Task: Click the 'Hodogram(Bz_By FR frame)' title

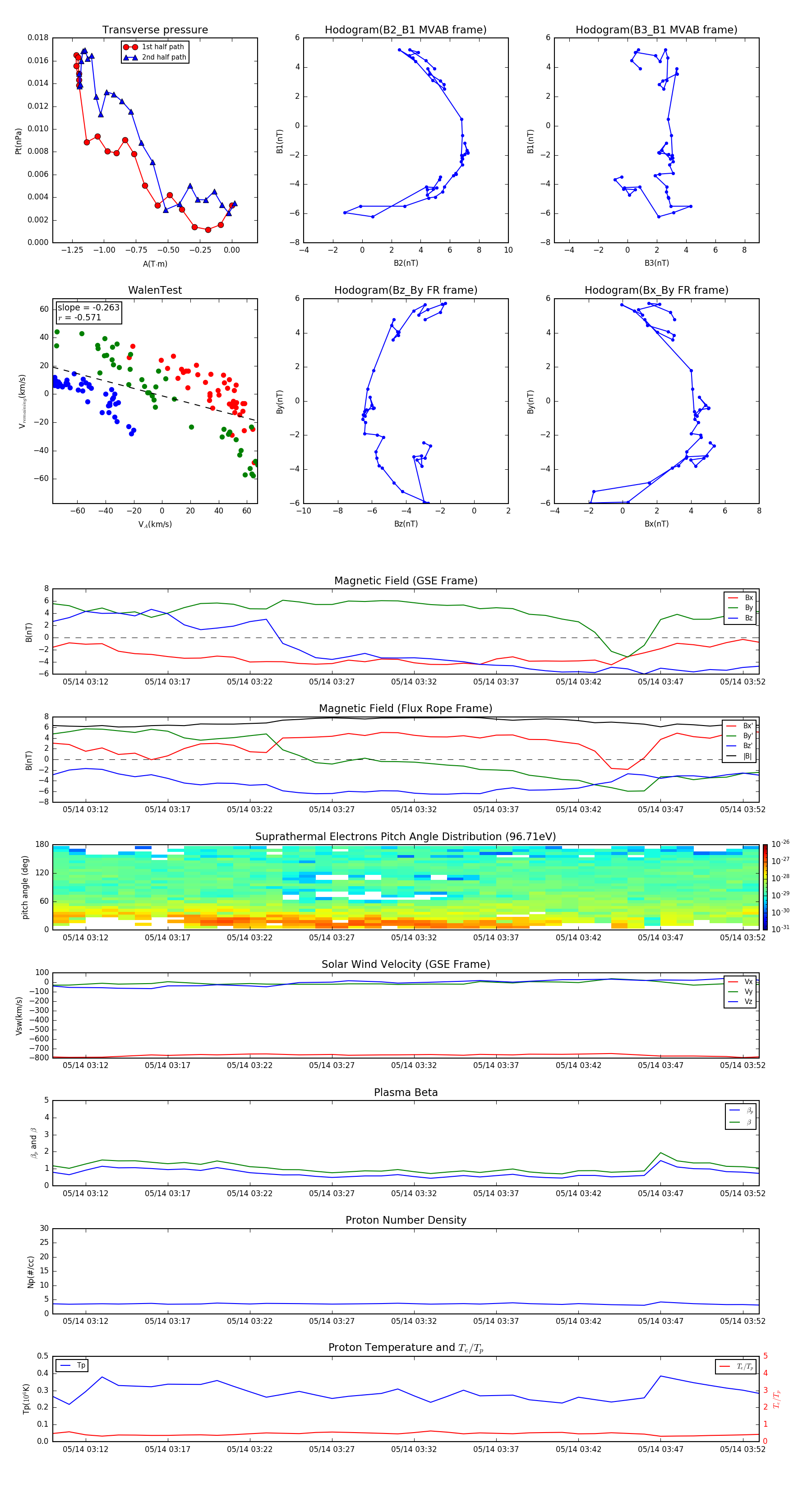Action: point(406,290)
